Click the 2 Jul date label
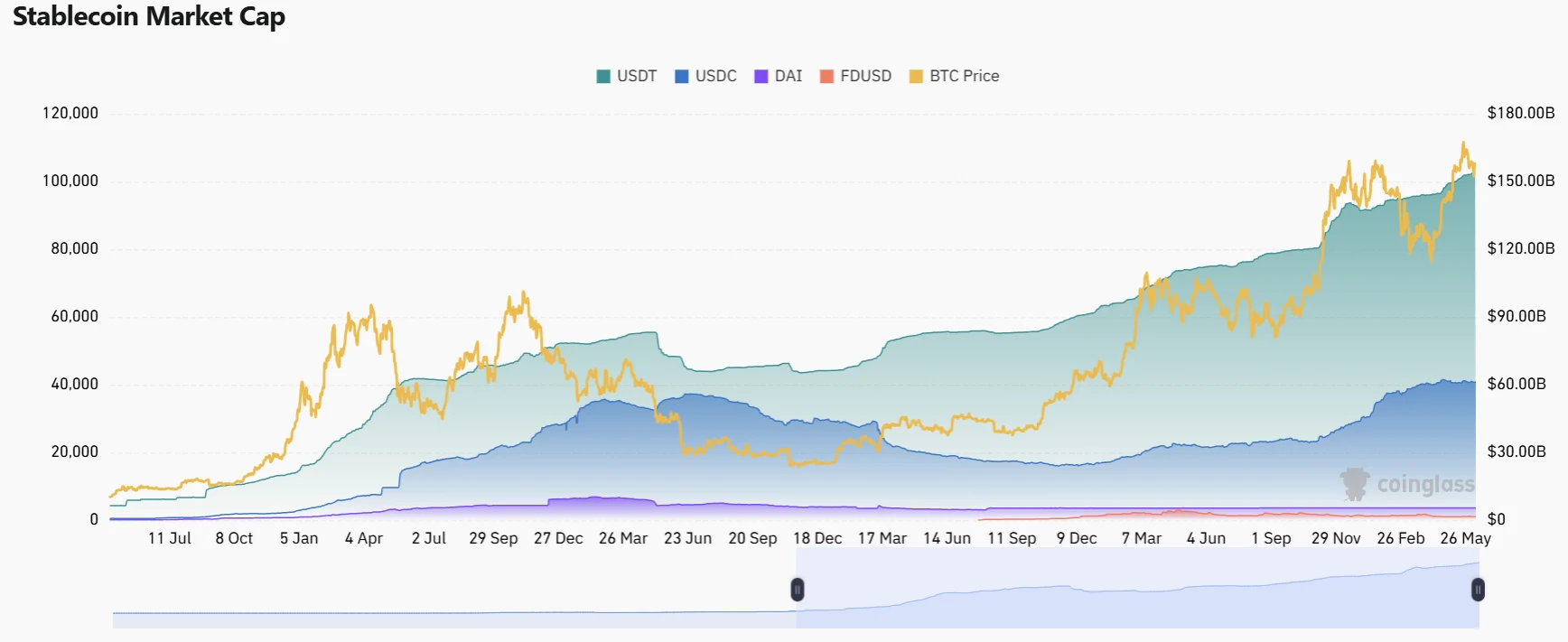The height and width of the screenshot is (642, 1568). (x=429, y=538)
